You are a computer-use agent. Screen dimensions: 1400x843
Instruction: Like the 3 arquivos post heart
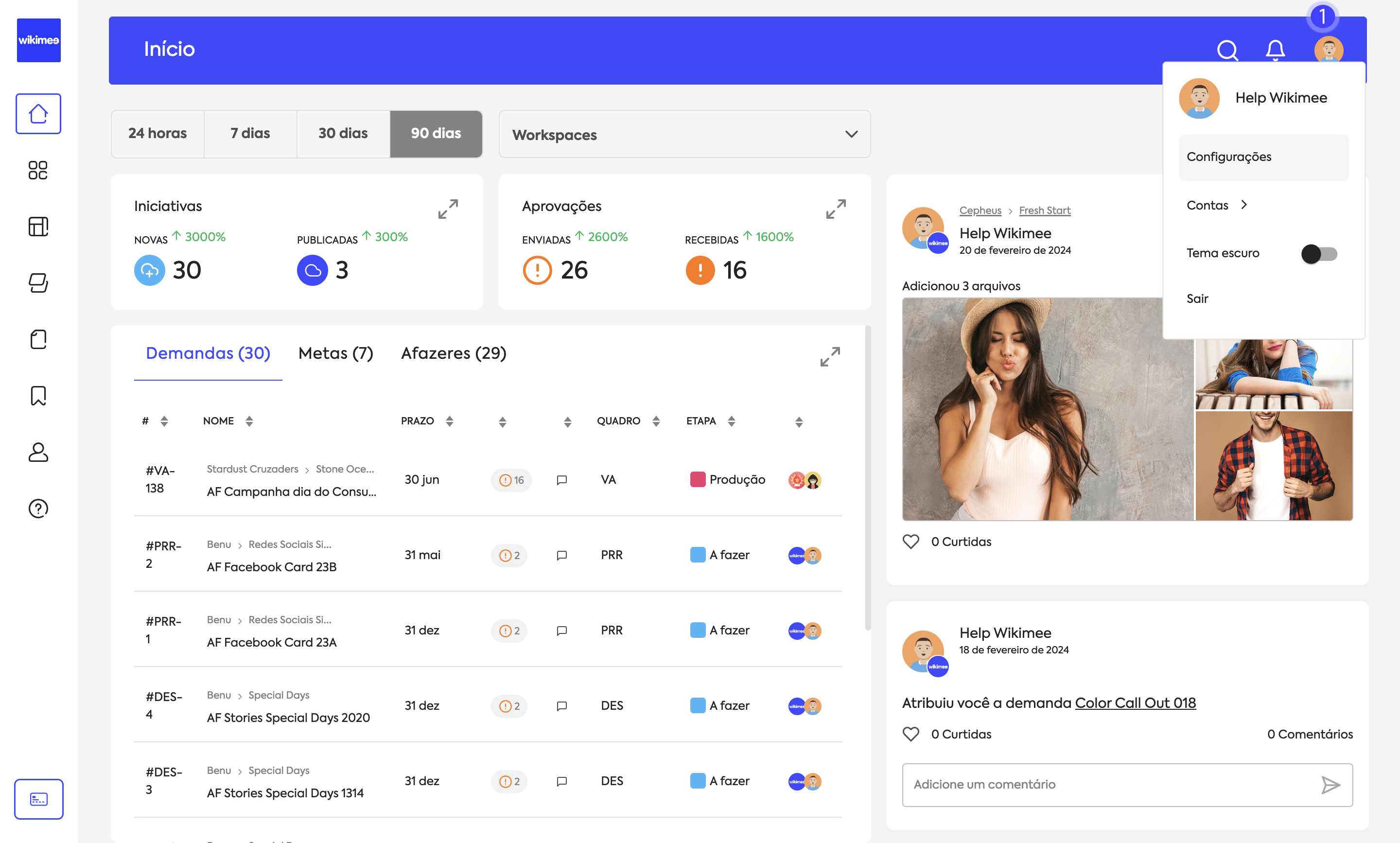tap(910, 542)
